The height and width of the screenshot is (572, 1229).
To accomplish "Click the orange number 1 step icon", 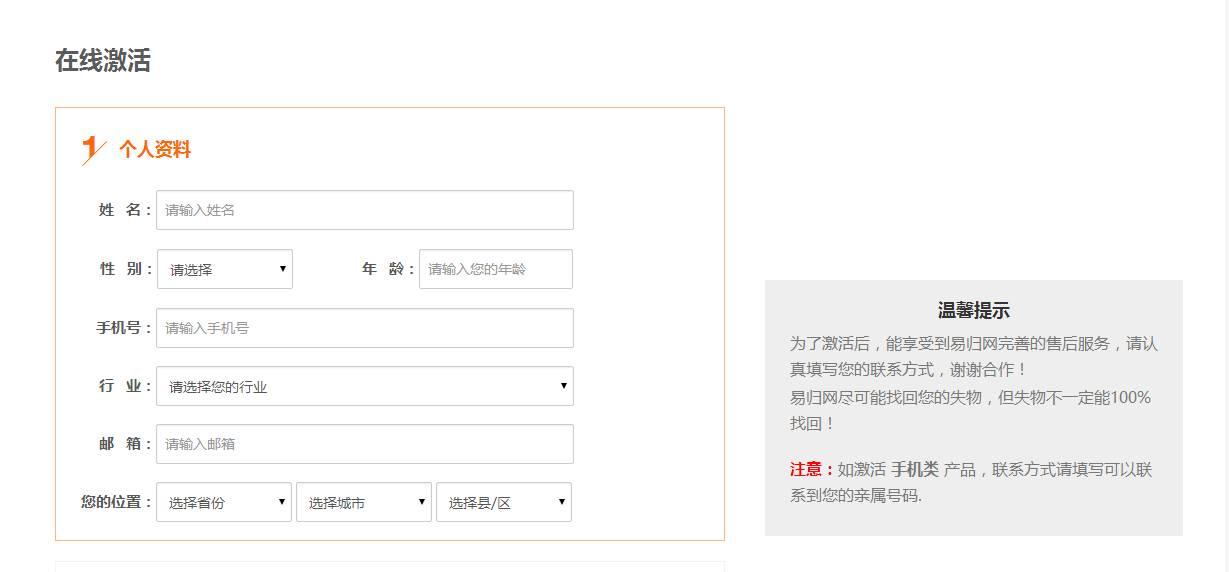I will coord(93,150).
